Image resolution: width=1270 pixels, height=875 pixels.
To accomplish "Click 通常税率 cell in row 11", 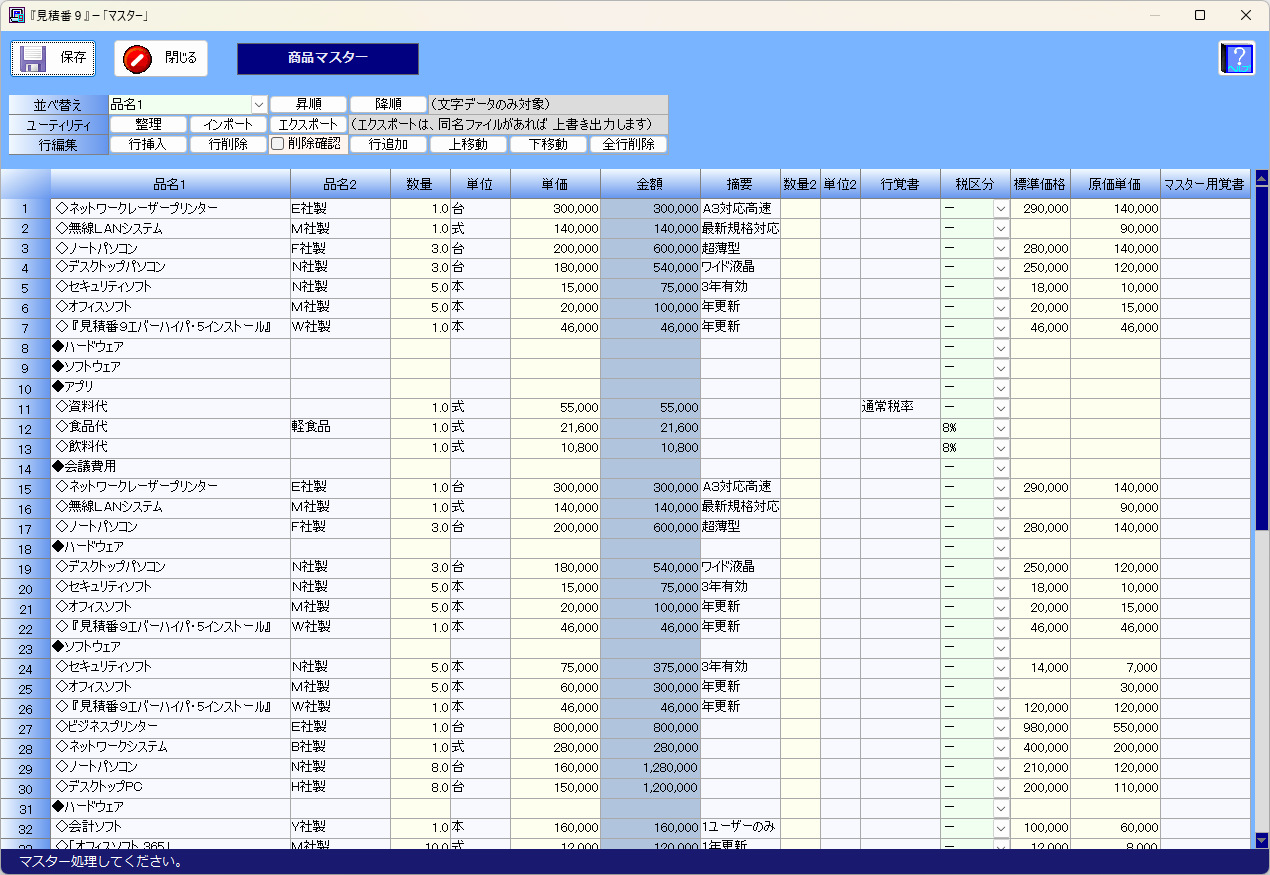I will pyautogui.click(x=900, y=408).
